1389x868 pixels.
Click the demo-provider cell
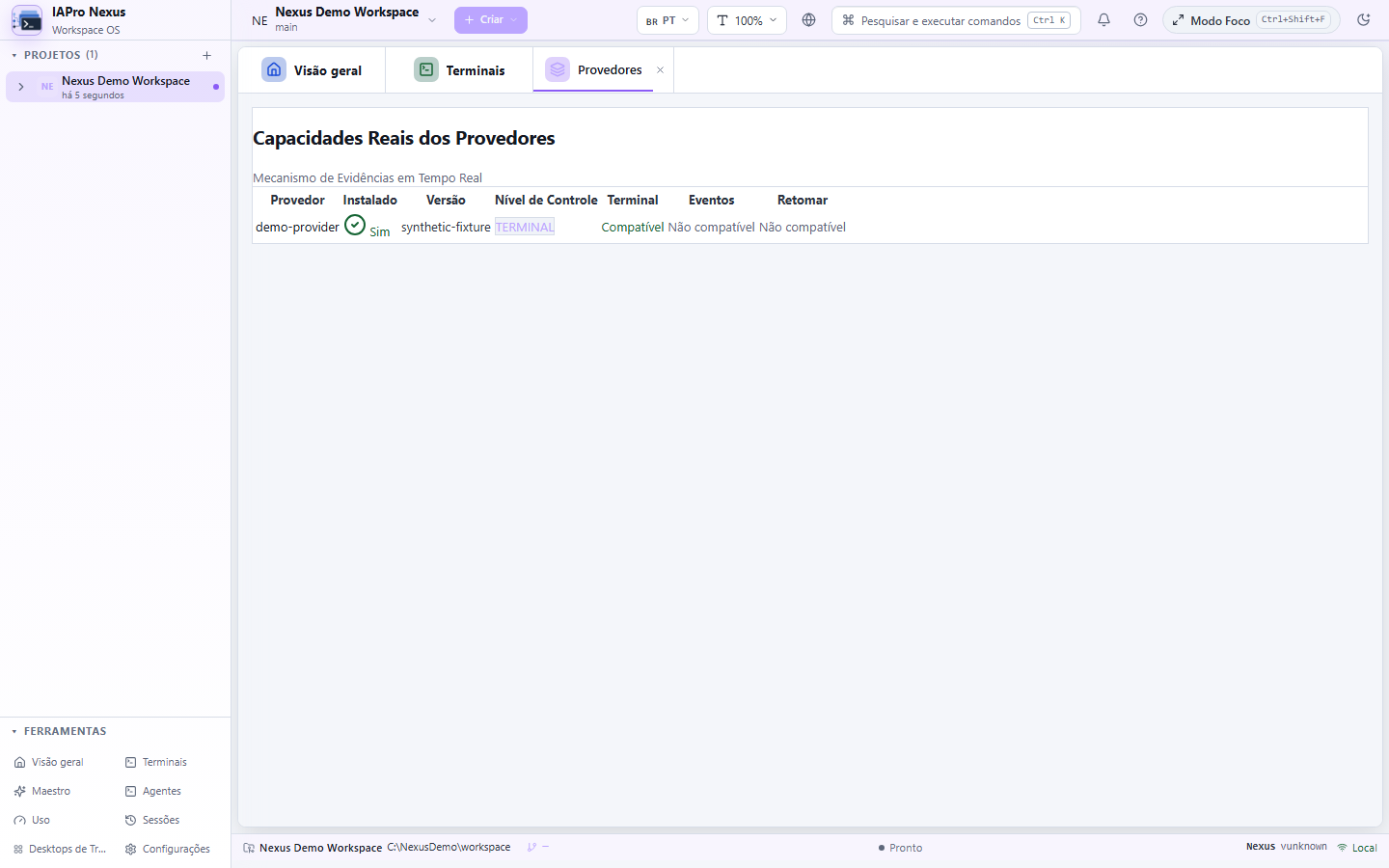[x=297, y=228]
